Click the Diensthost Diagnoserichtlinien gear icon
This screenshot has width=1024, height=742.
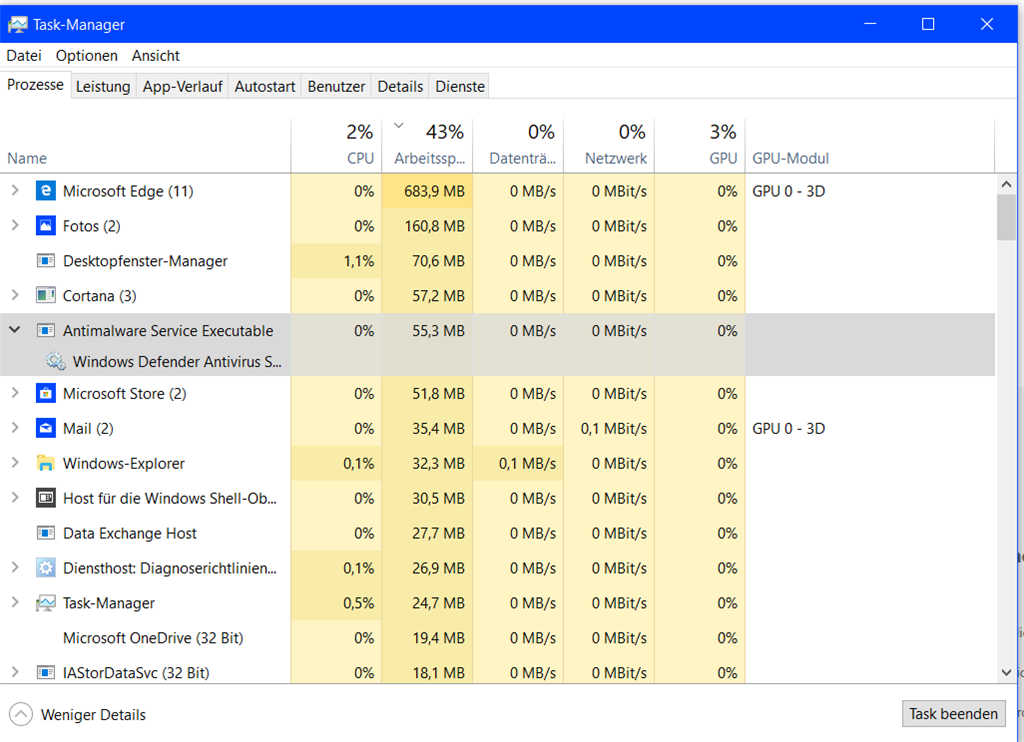(x=45, y=568)
